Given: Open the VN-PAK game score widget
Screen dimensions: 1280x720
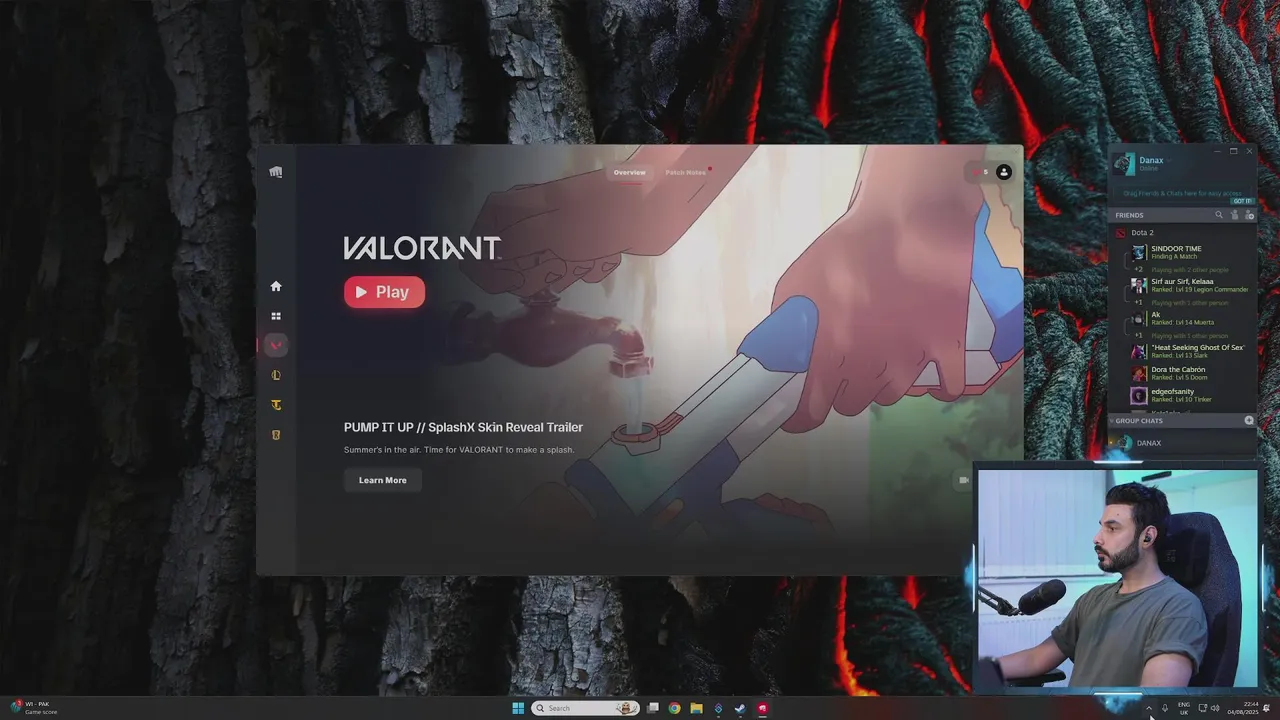Looking at the screenshot, I should 34,708.
